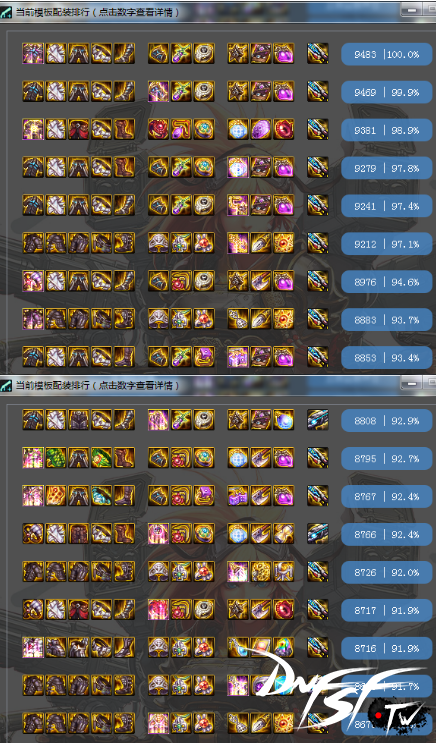Click the purple gem icon in the 9469 row
This screenshot has height=743, width=436.
pyautogui.click(x=283, y=91)
